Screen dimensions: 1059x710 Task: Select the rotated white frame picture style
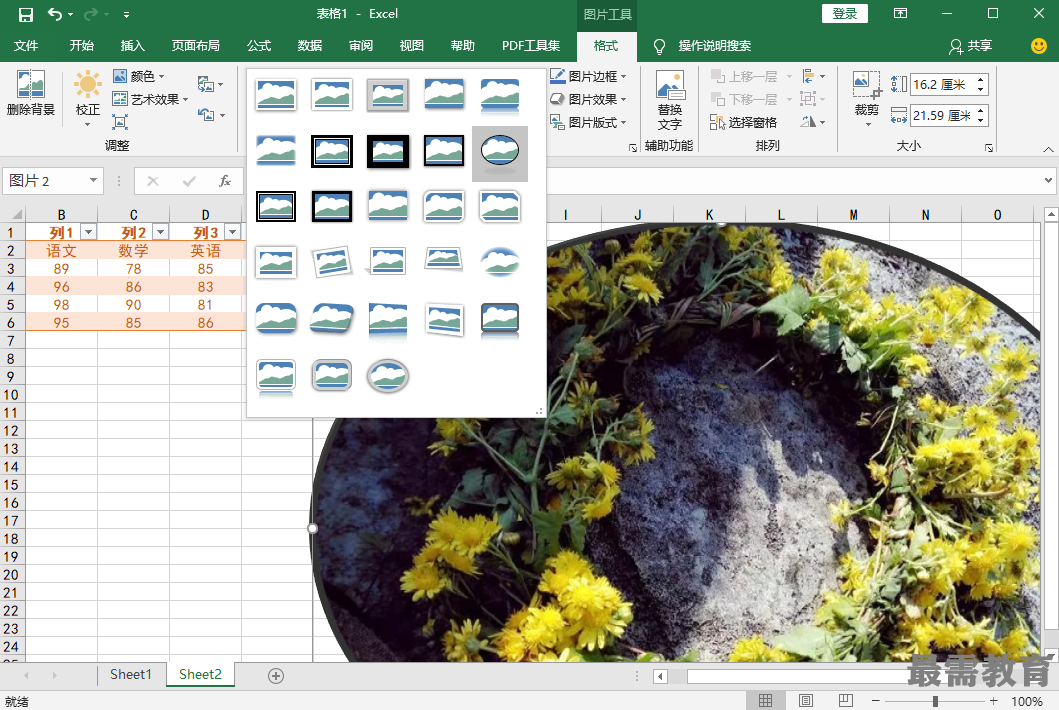332,263
